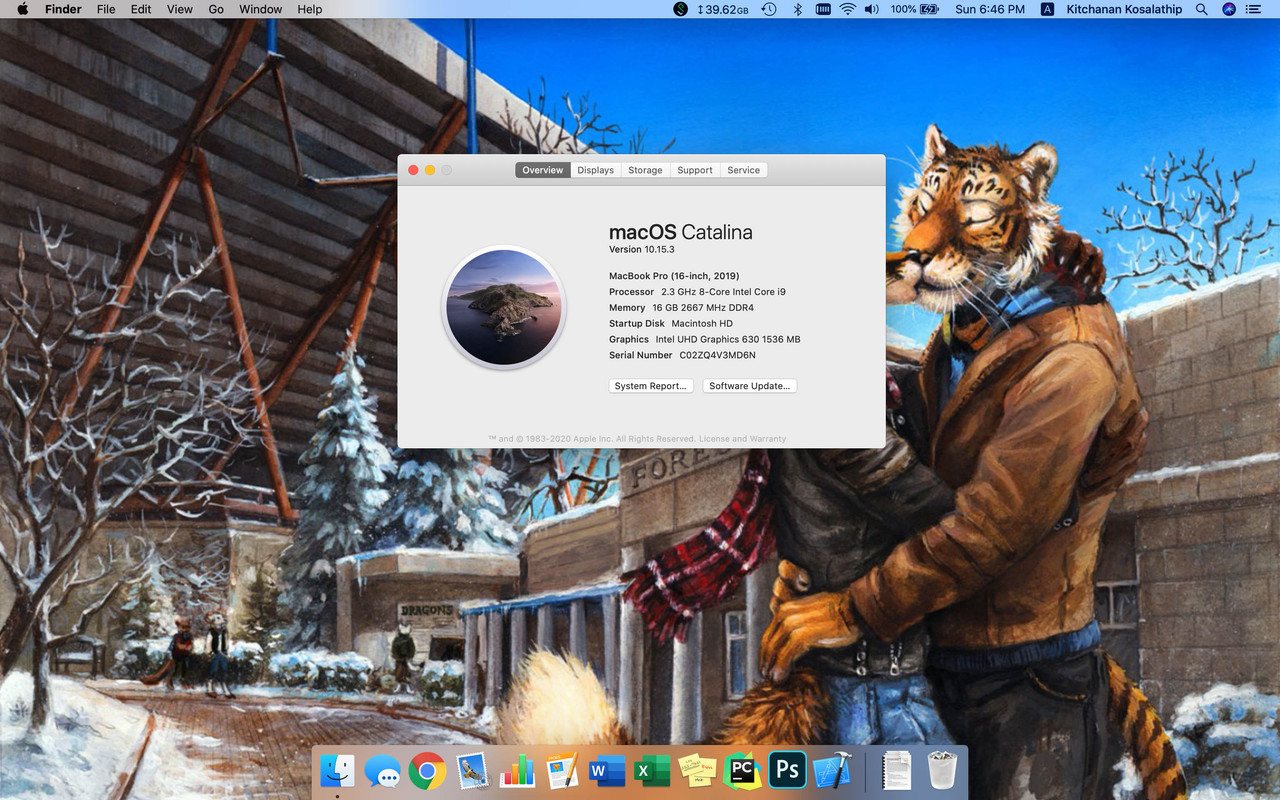This screenshot has width=1280, height=800.
Task: Launch Messages from the Dock
Action: click(382, 771)
